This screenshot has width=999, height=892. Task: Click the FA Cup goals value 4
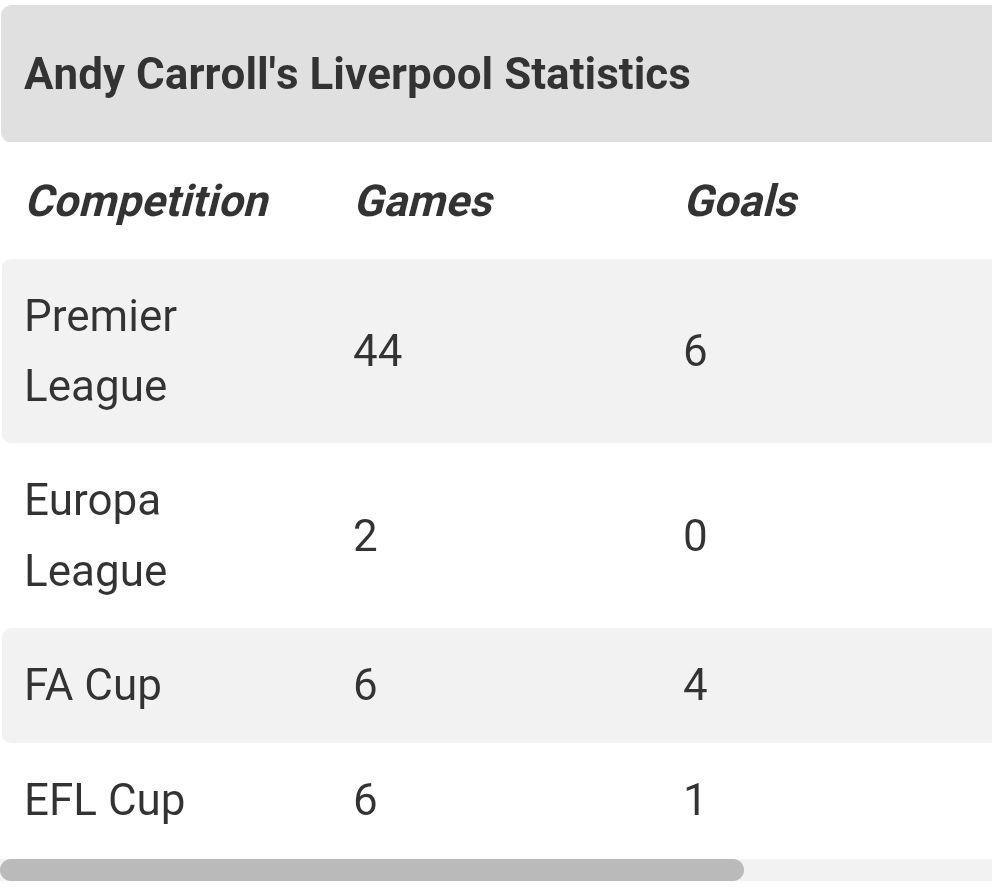(695, 686)
